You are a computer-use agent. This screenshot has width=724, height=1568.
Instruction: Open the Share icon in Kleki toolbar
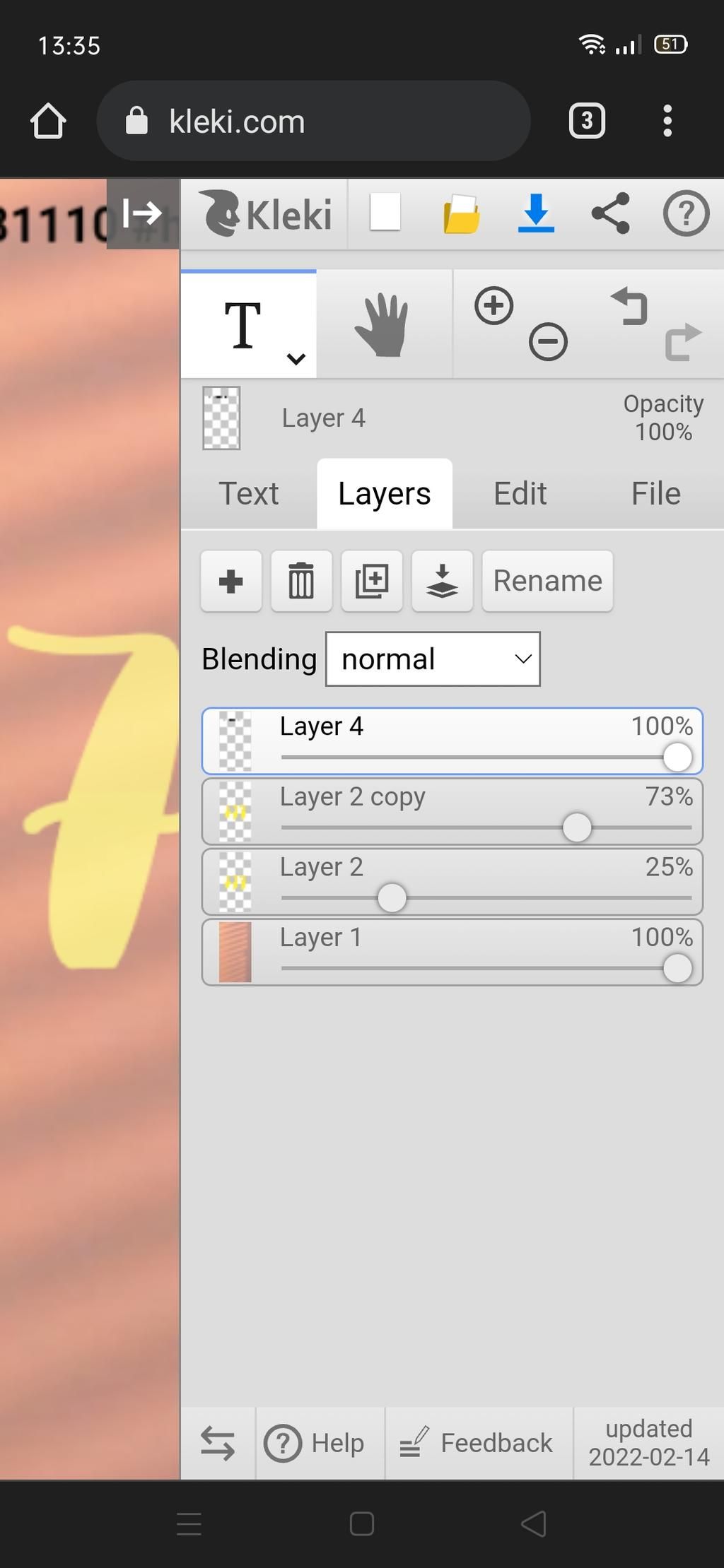pyautogui.click(x=610, y=213)
